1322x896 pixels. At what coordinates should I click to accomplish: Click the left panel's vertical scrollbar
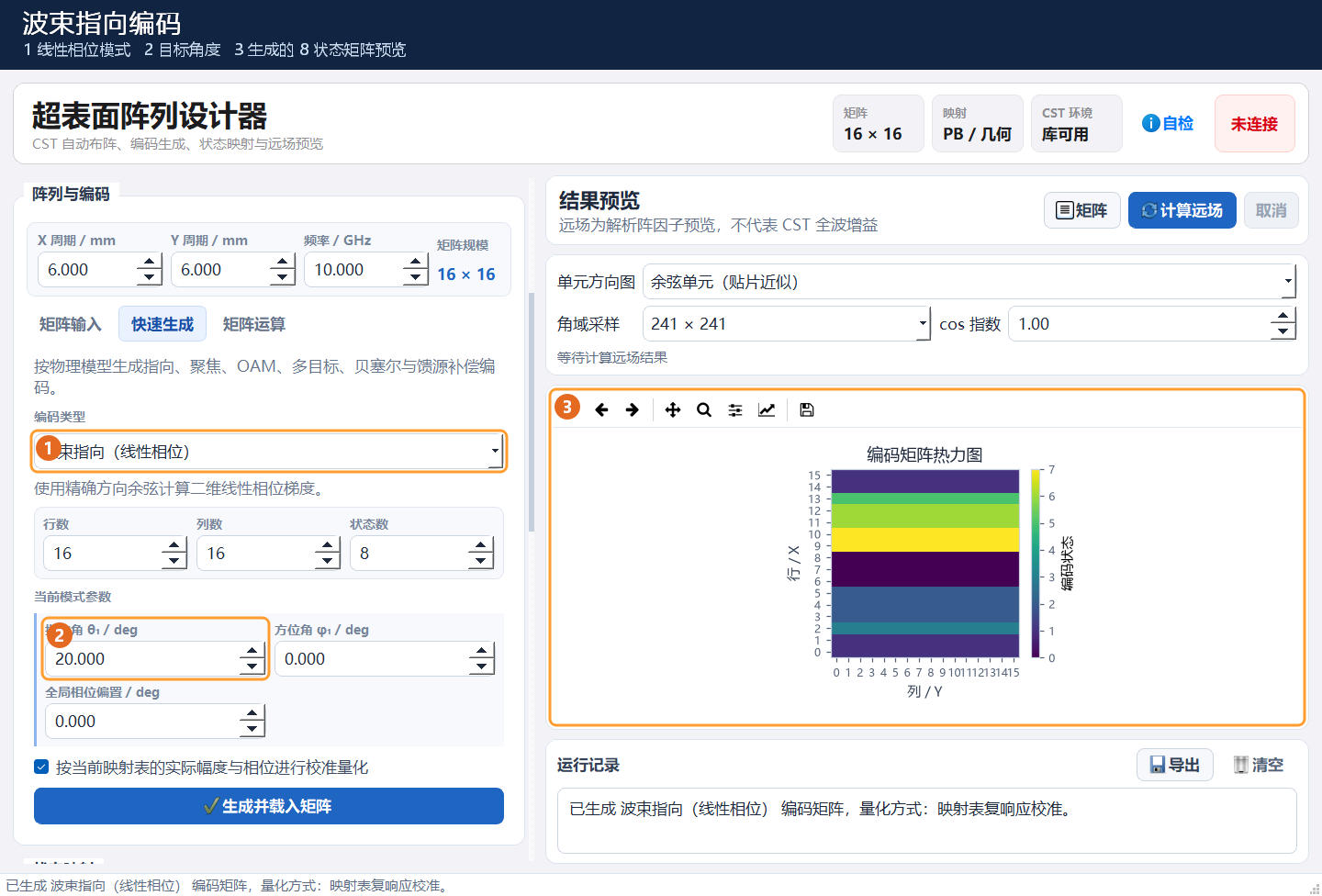(531, 413)
